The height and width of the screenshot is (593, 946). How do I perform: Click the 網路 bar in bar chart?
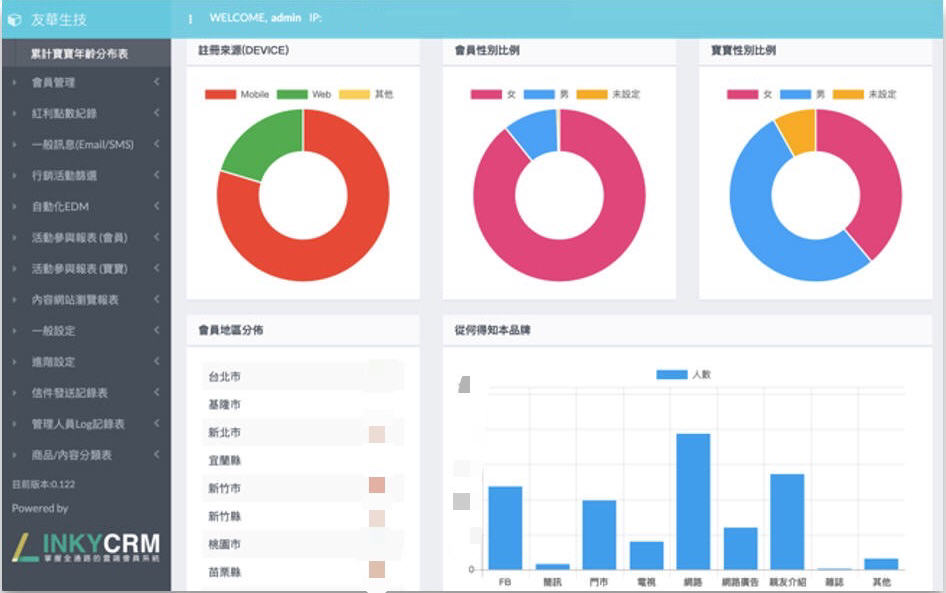[693, 500]
